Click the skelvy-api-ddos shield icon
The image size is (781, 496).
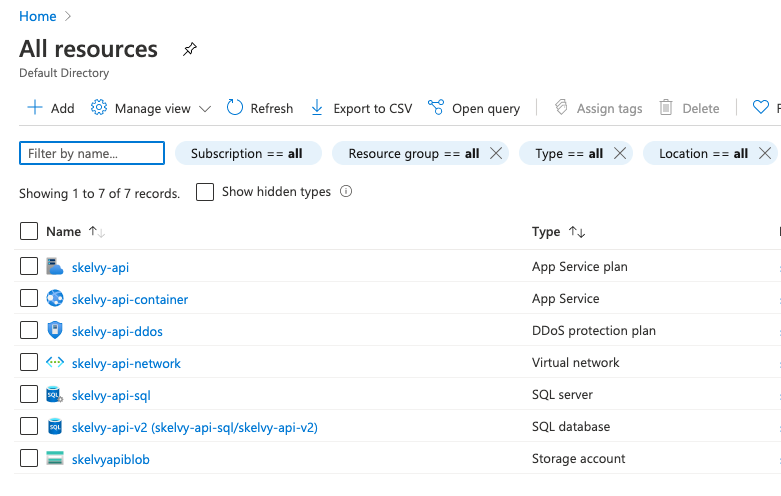point(55,331)
